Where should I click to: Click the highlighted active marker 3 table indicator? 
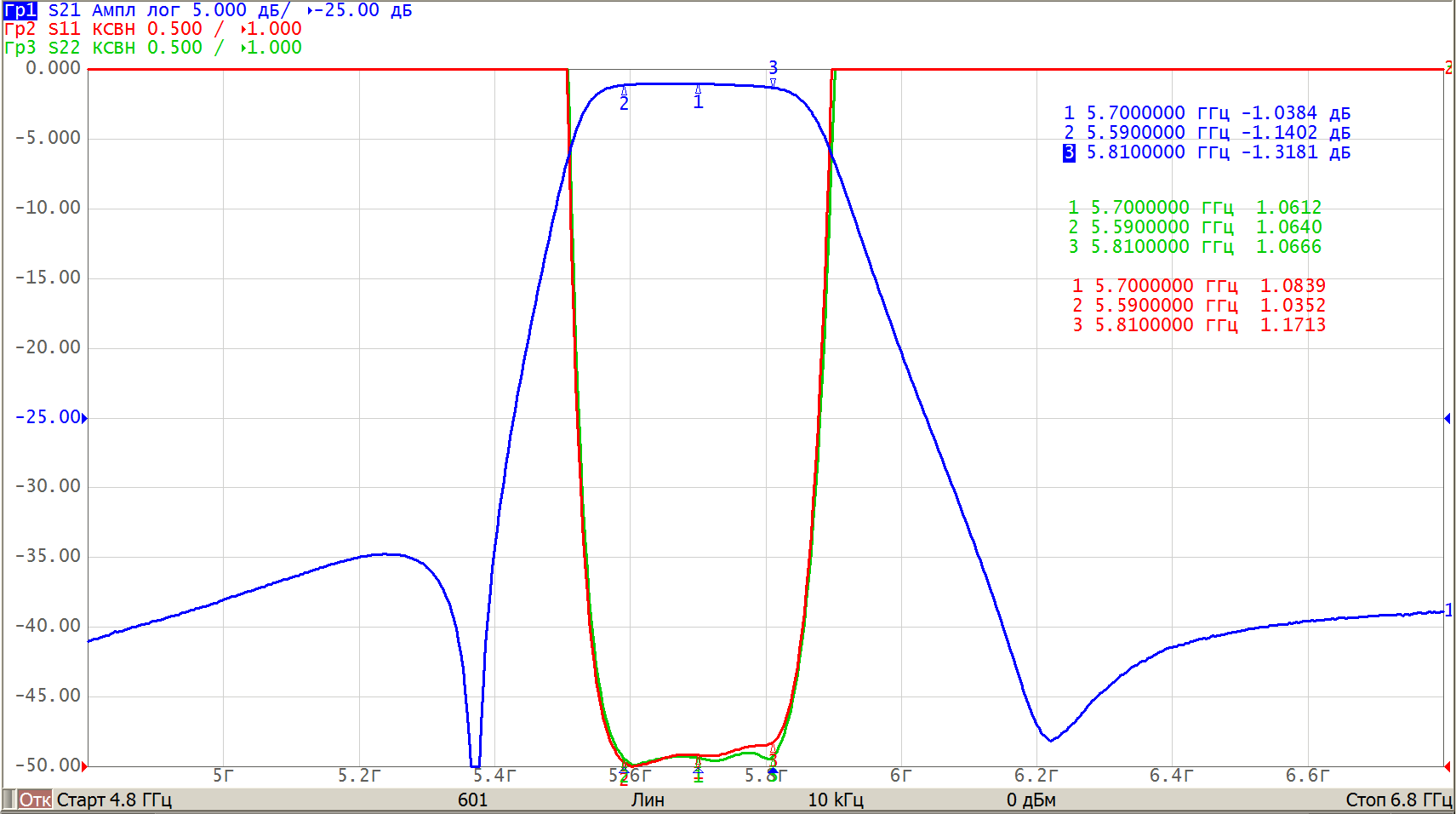coord(1069,152)
